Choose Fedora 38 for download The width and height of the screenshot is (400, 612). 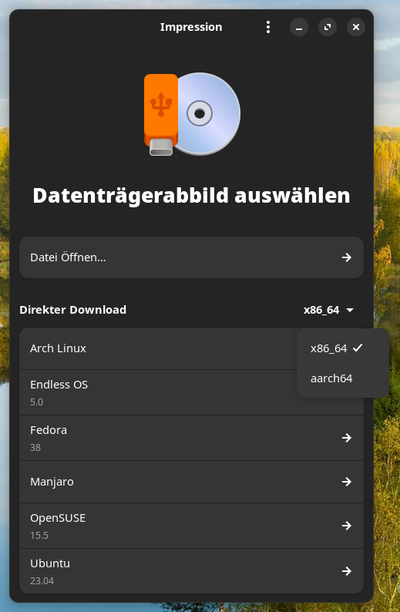click(191, 438)
